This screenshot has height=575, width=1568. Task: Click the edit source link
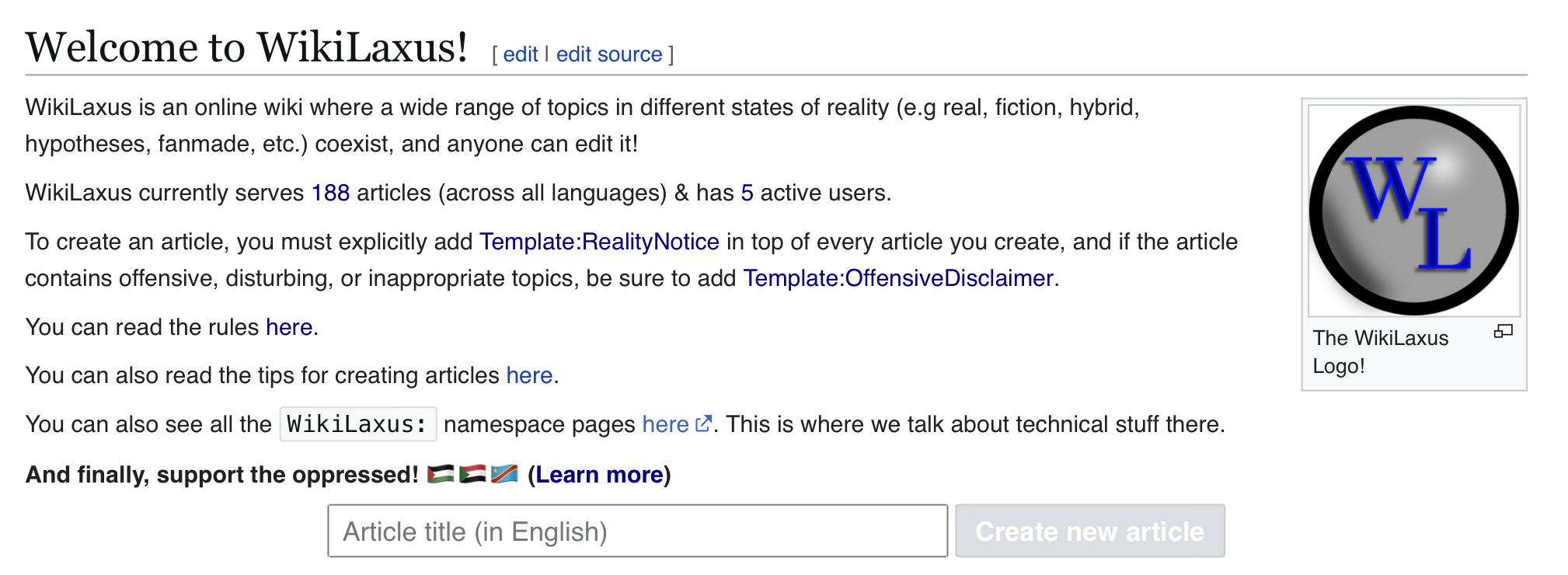tap(609, 54)
